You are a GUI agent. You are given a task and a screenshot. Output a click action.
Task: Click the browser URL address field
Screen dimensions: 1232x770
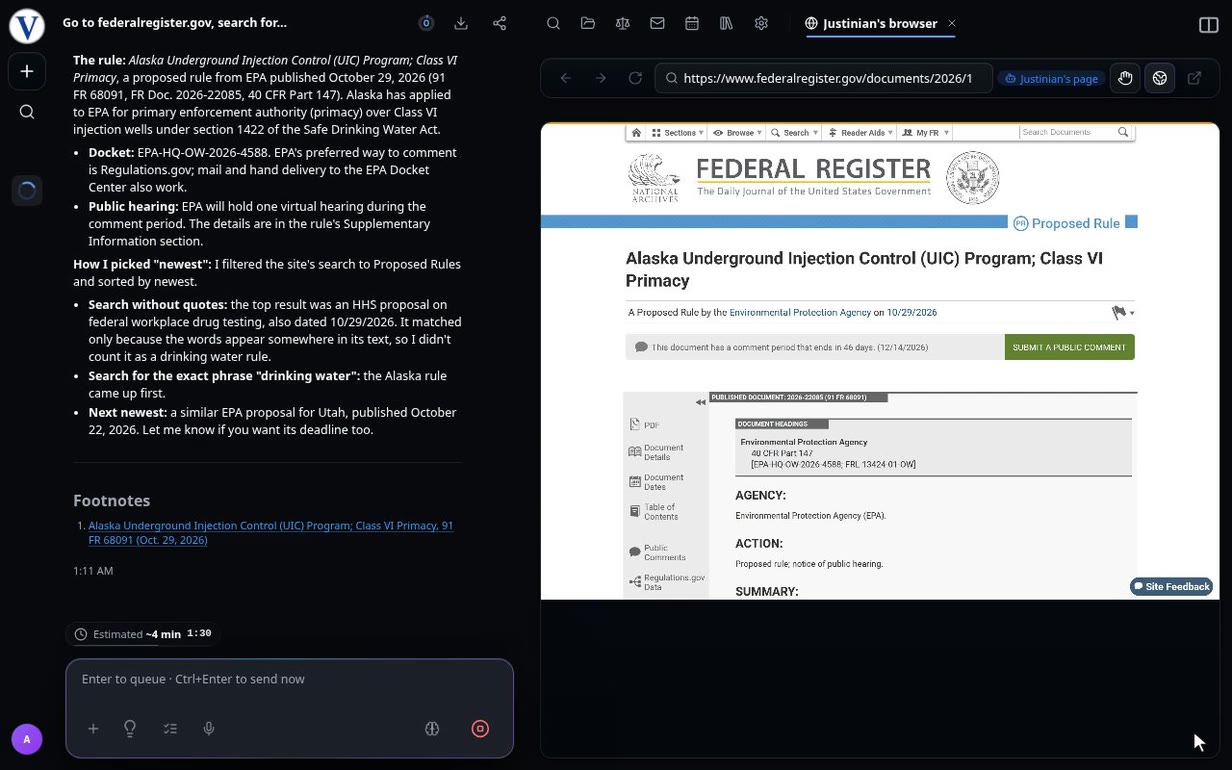pyautogui.click(x=825, y=78)
